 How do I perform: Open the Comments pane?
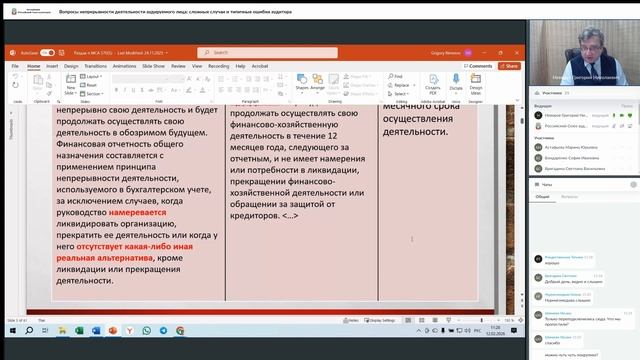pos(478,66)
